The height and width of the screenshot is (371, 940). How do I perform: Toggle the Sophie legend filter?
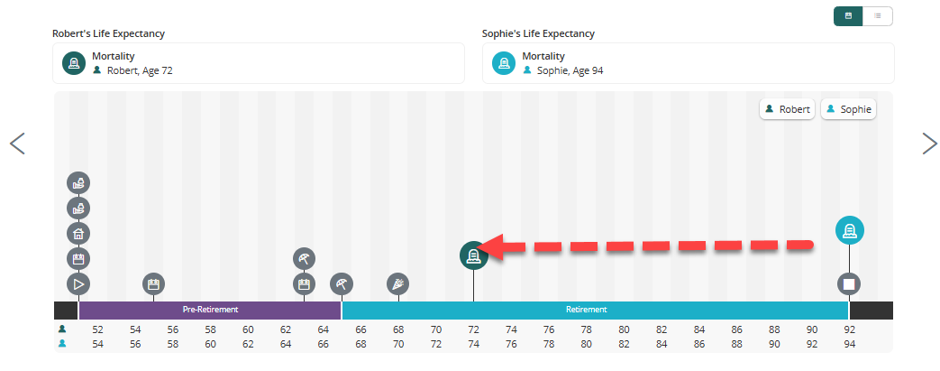(848, 110)
